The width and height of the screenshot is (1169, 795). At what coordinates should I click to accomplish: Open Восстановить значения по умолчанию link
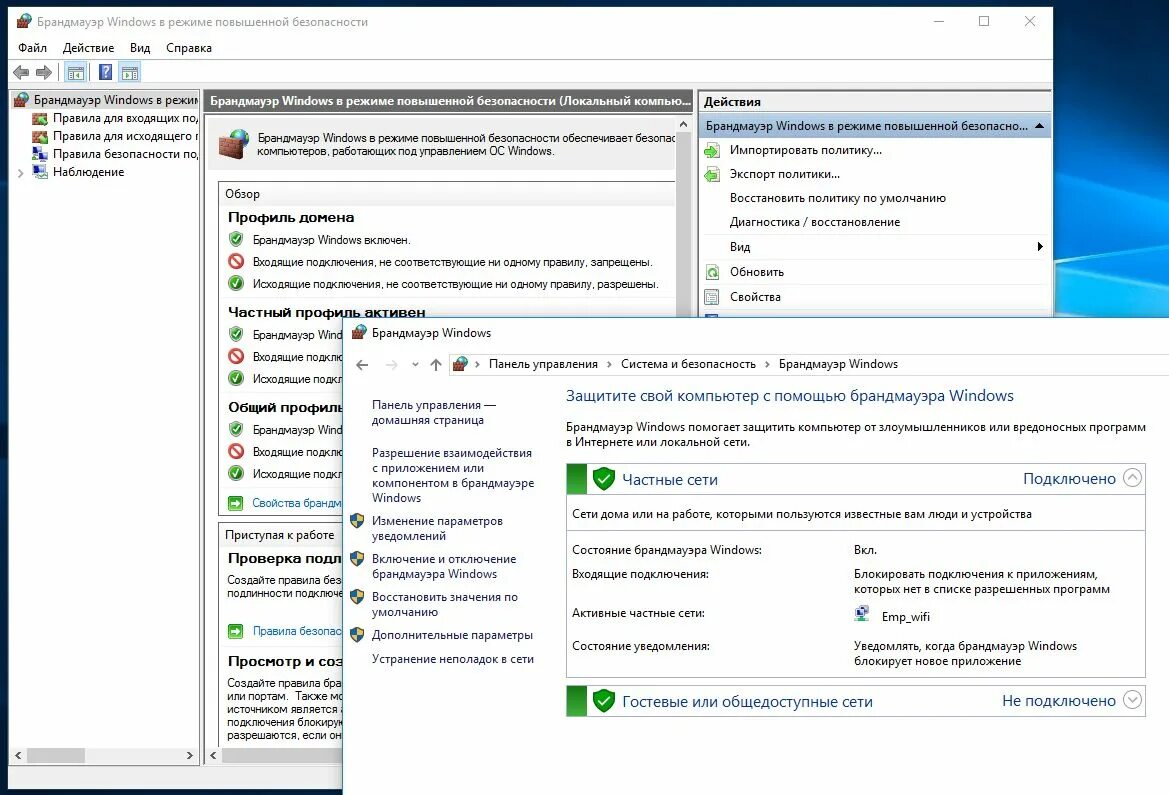444,604
